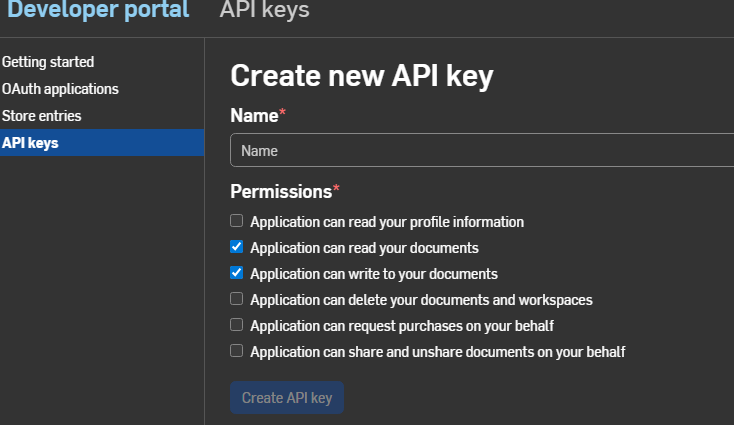This screenshot has height=425, width=734.
Task: Select Store entries in sidebar
Action: coord(41,116)
